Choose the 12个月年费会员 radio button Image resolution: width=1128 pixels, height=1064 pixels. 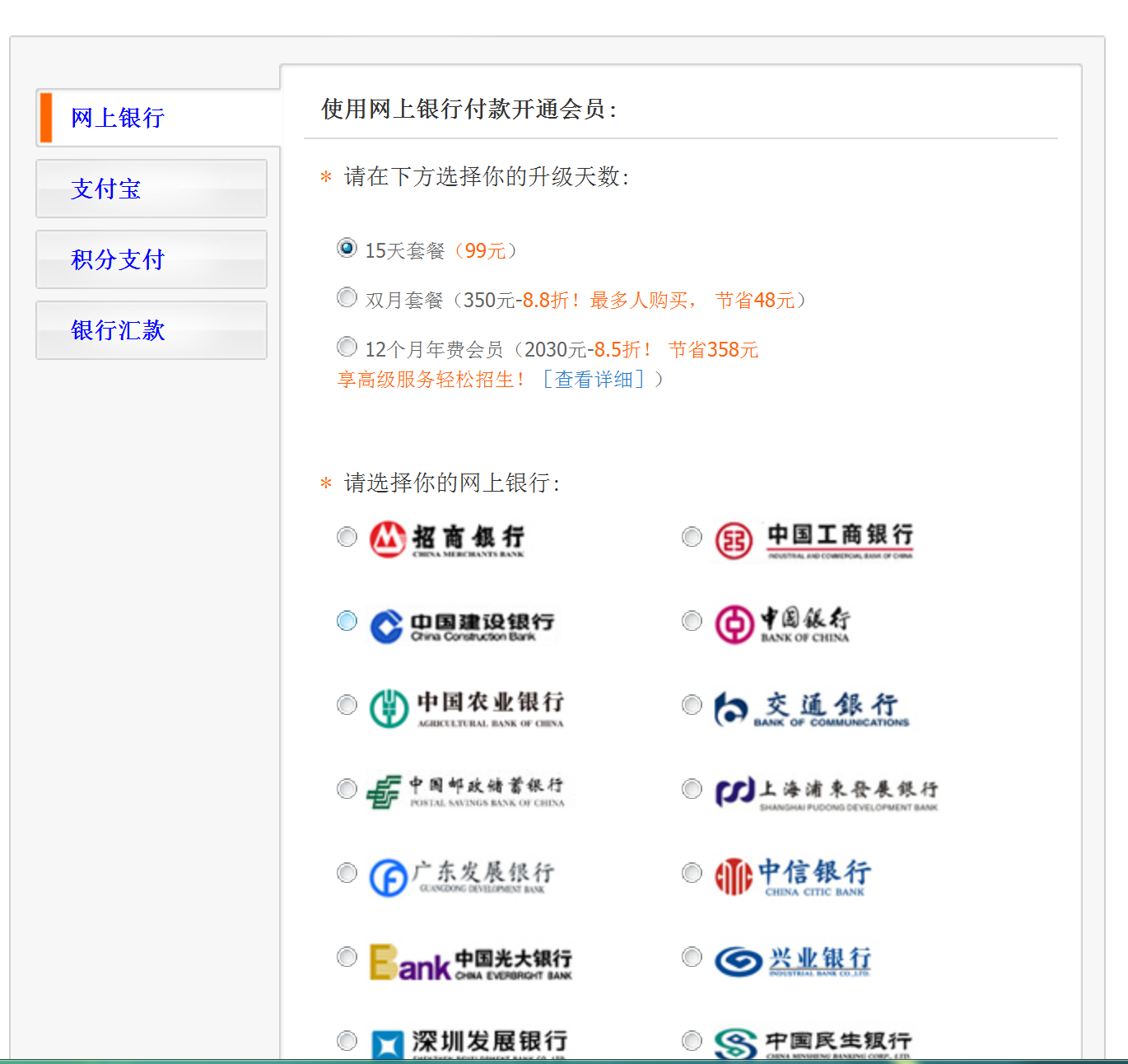click(x=347, y=347)
